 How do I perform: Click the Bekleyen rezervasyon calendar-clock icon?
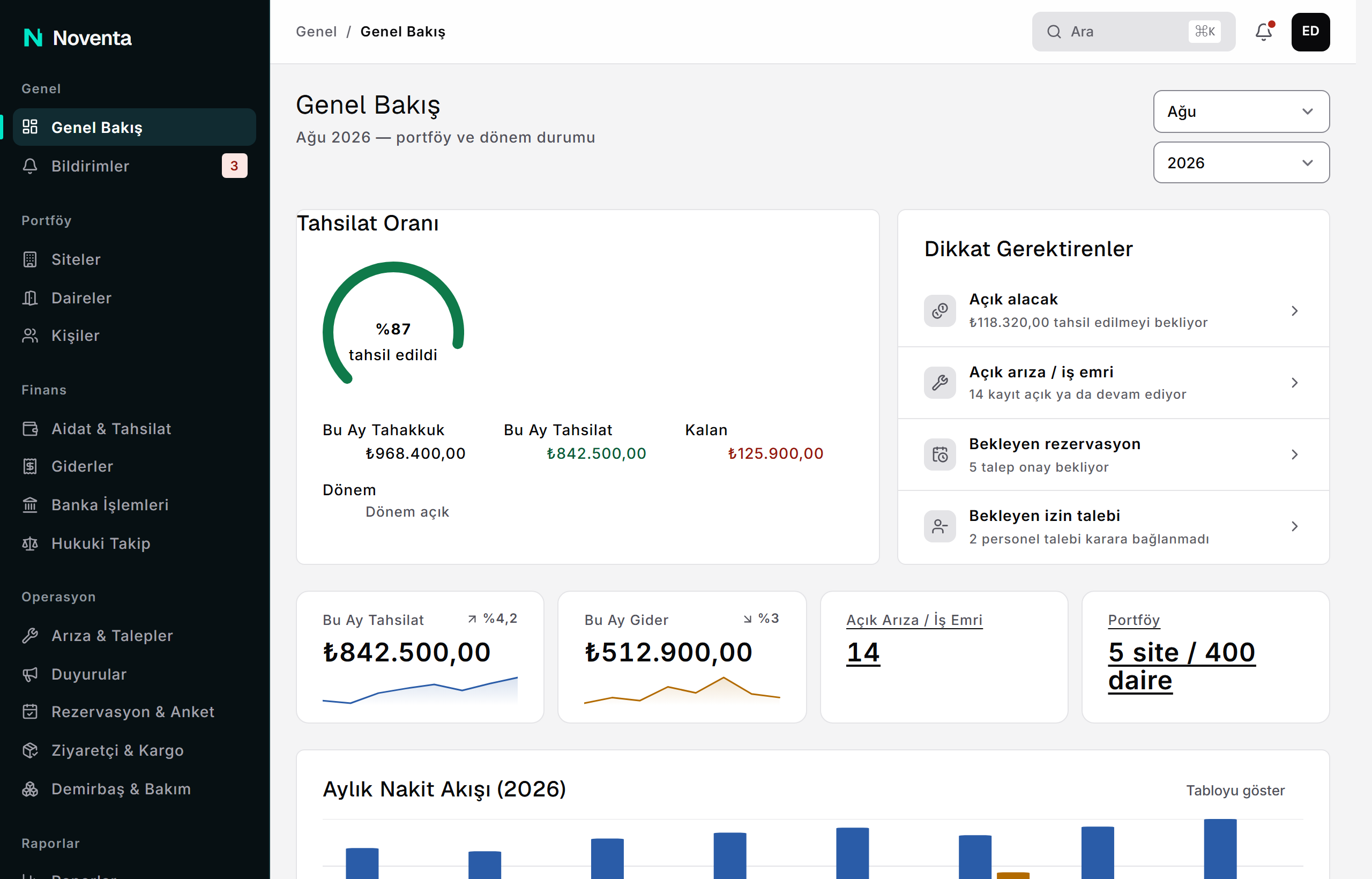coord(940,455)
